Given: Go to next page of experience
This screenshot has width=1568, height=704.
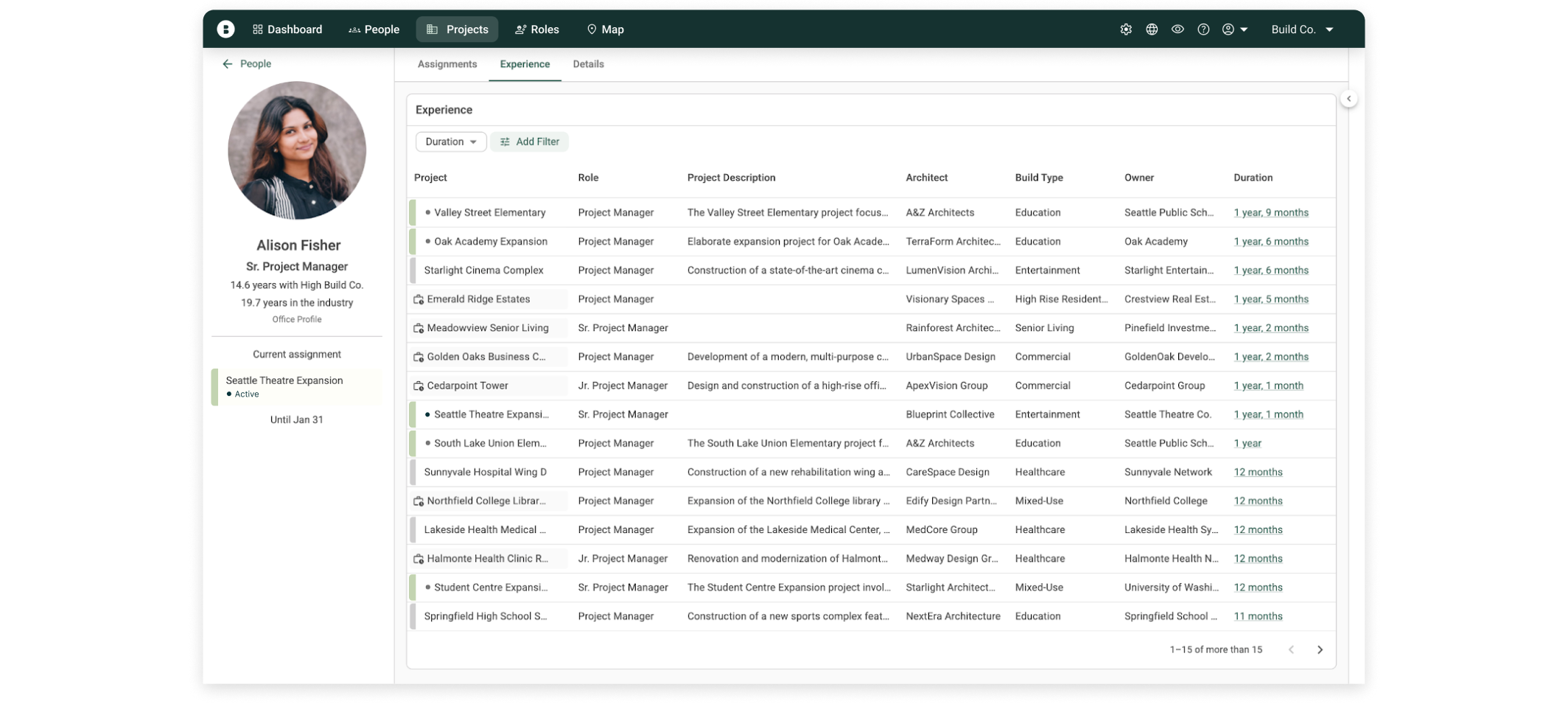Looking at the screenshot, I should click(x=1320, y=649).
